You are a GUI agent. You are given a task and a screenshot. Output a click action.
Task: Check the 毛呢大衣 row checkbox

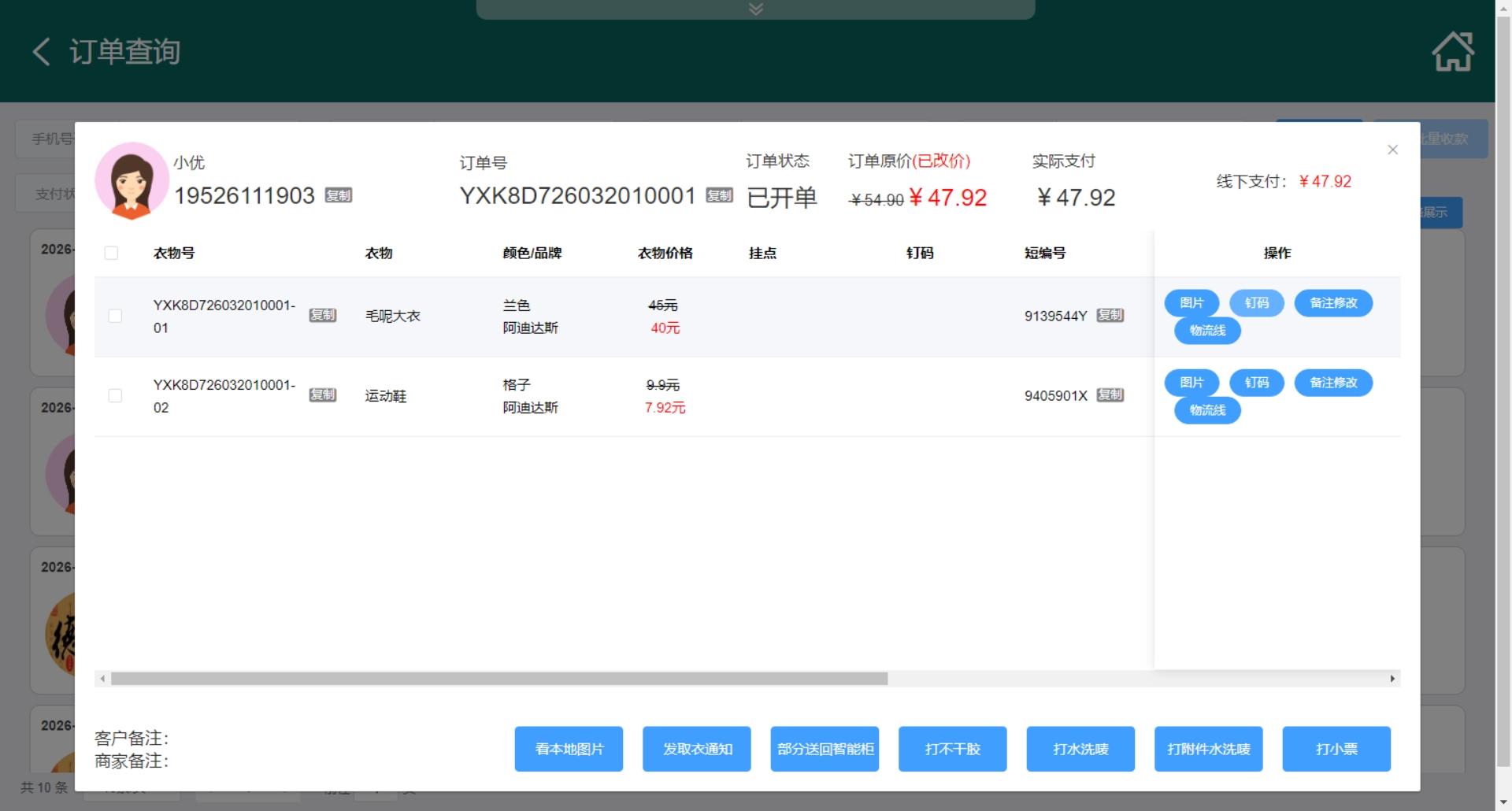click(x=115, y=316)
